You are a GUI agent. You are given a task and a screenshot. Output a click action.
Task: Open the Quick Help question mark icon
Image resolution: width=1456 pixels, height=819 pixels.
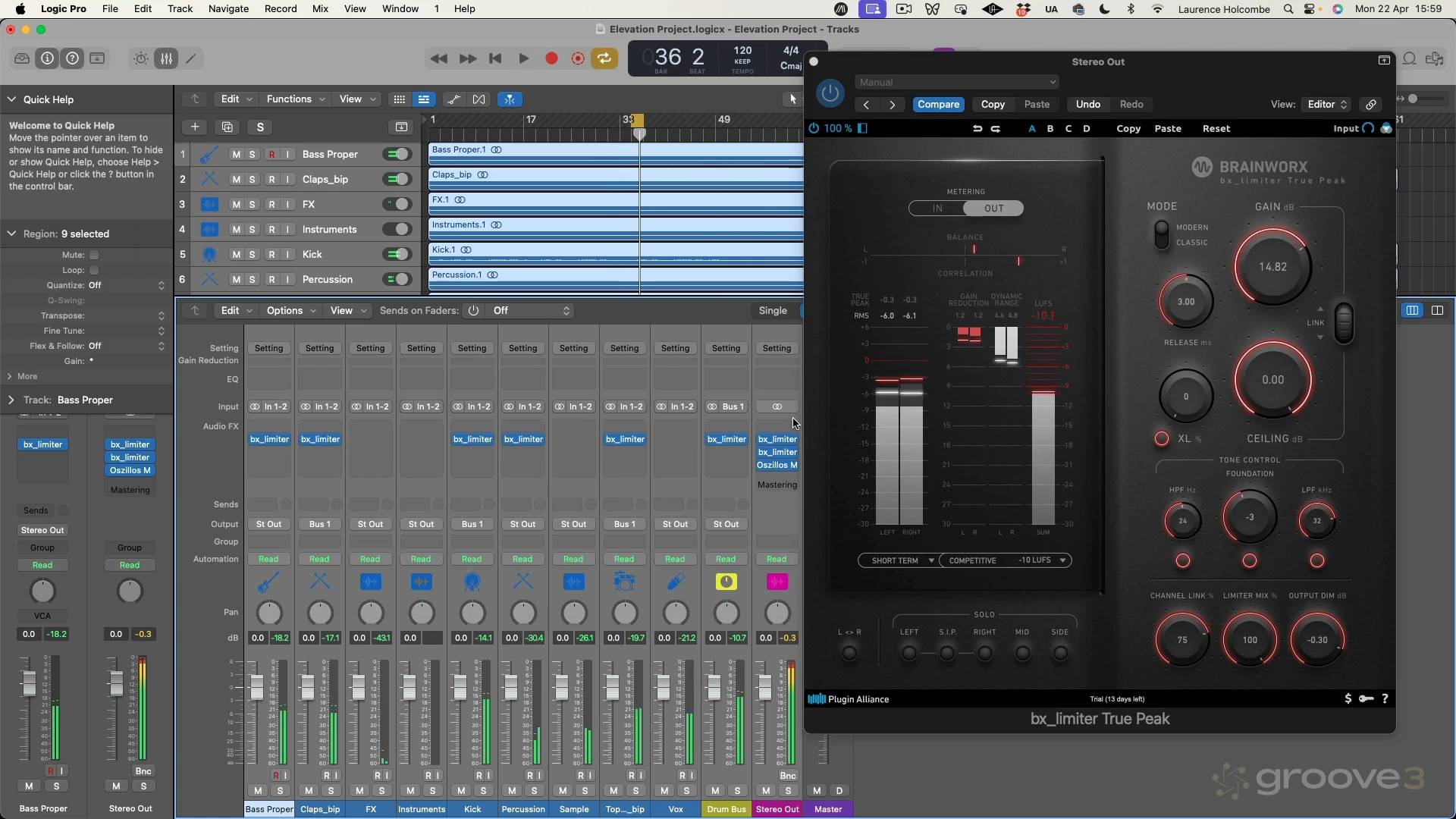click(72, 58)
